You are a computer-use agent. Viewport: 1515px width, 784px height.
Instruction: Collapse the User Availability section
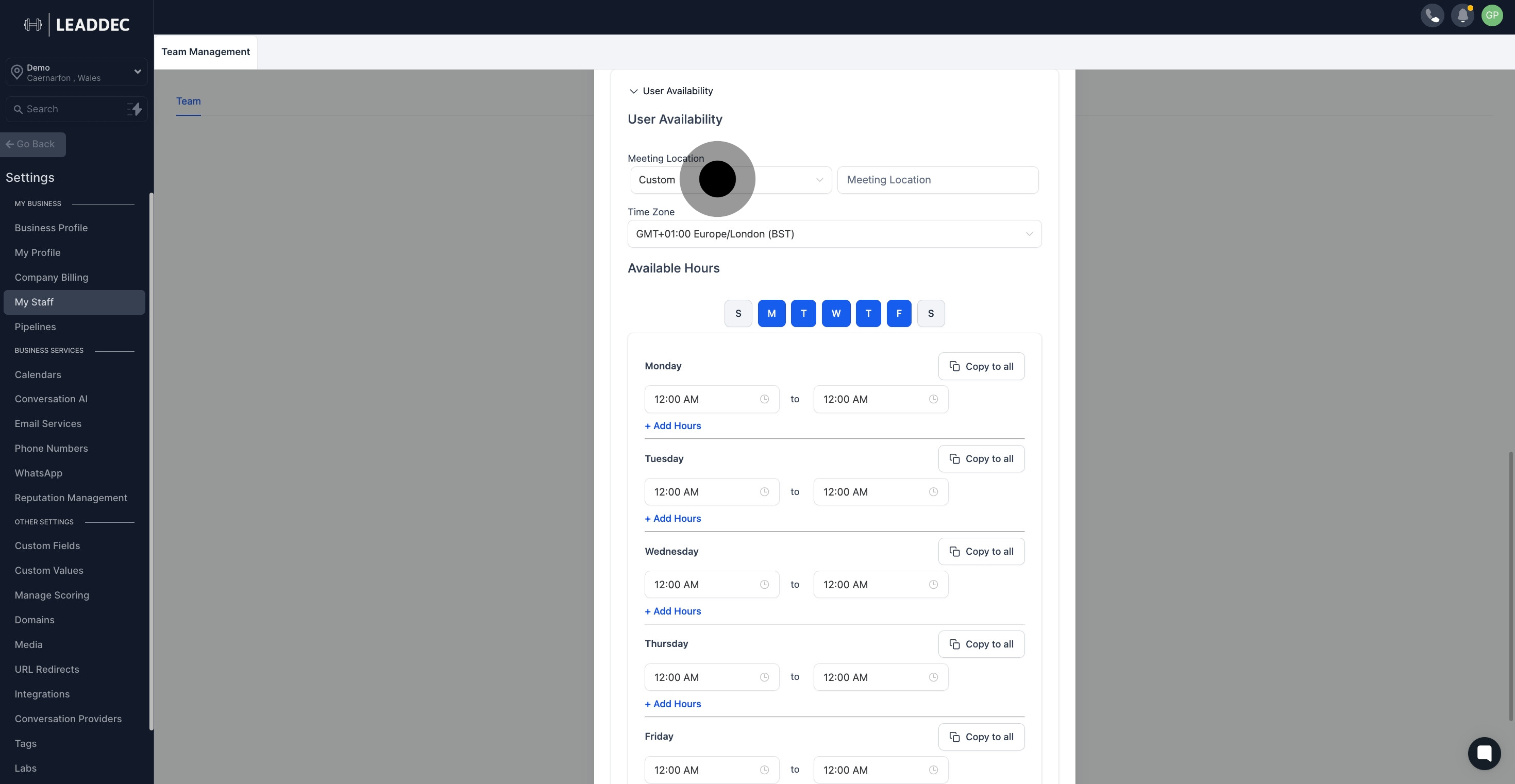(670, 91)
